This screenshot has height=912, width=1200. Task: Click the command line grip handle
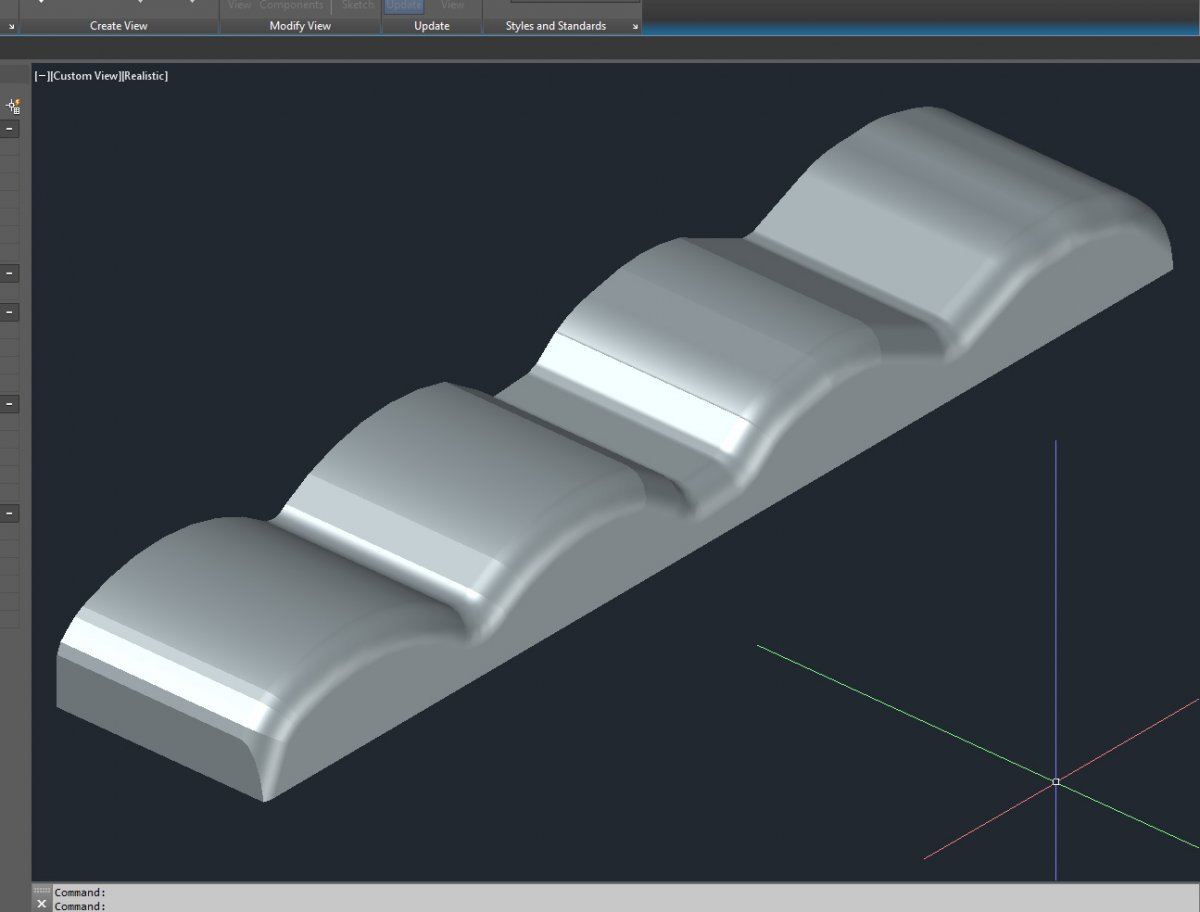(41, 889)
